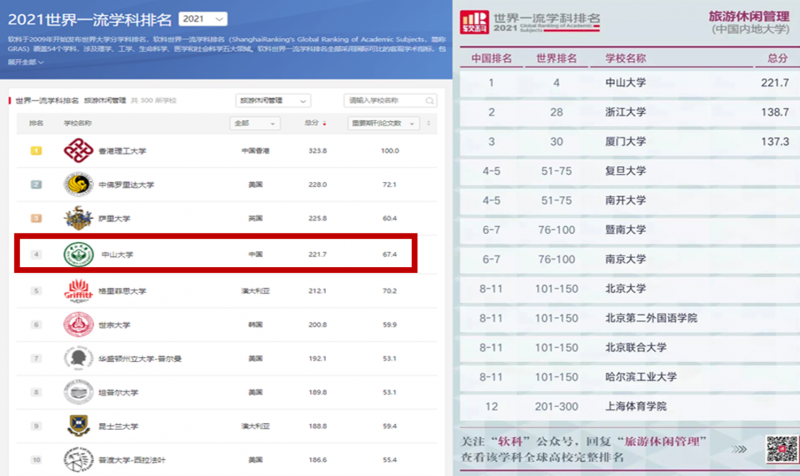
Task: Click the silver rank 2 badge
Action: coord(36,184)
